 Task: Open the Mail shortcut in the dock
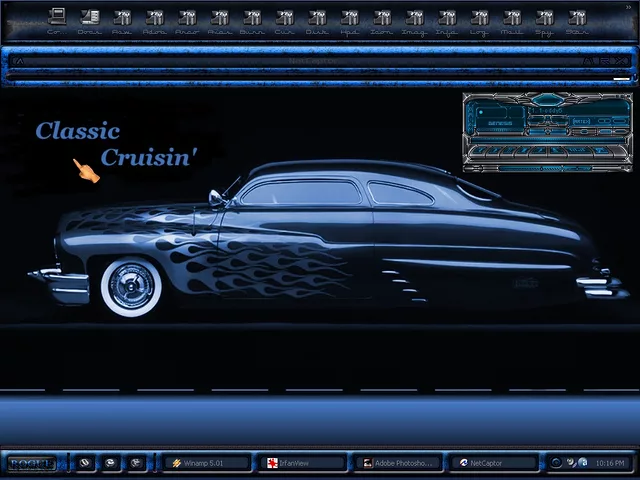pos(512,17)
